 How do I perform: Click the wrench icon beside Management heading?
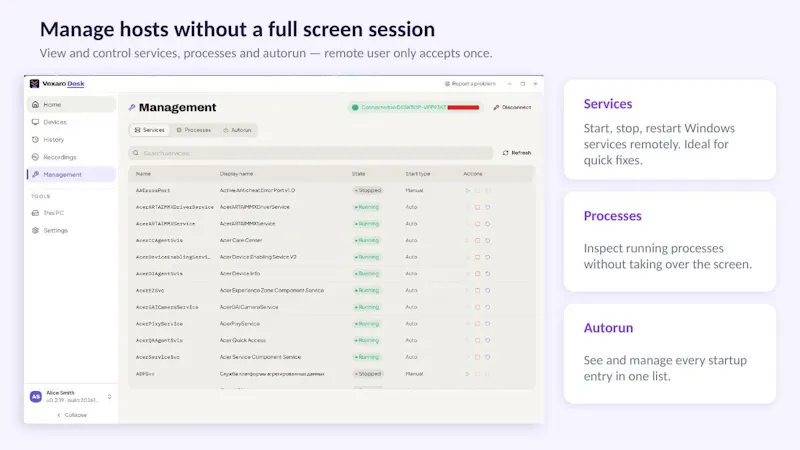(132, 107)
